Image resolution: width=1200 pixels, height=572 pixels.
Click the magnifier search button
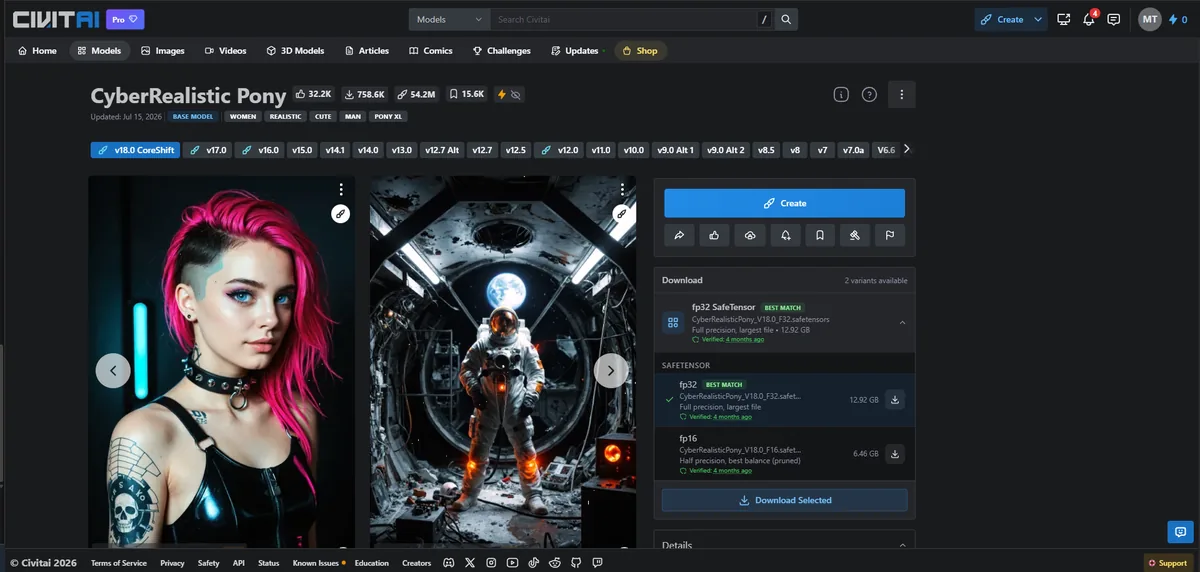pos(787,19)
